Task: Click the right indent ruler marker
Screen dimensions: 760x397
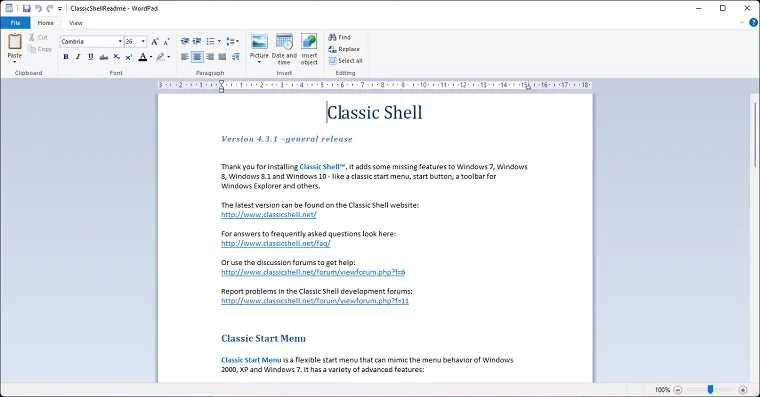Action: click(x=528, y=87)
